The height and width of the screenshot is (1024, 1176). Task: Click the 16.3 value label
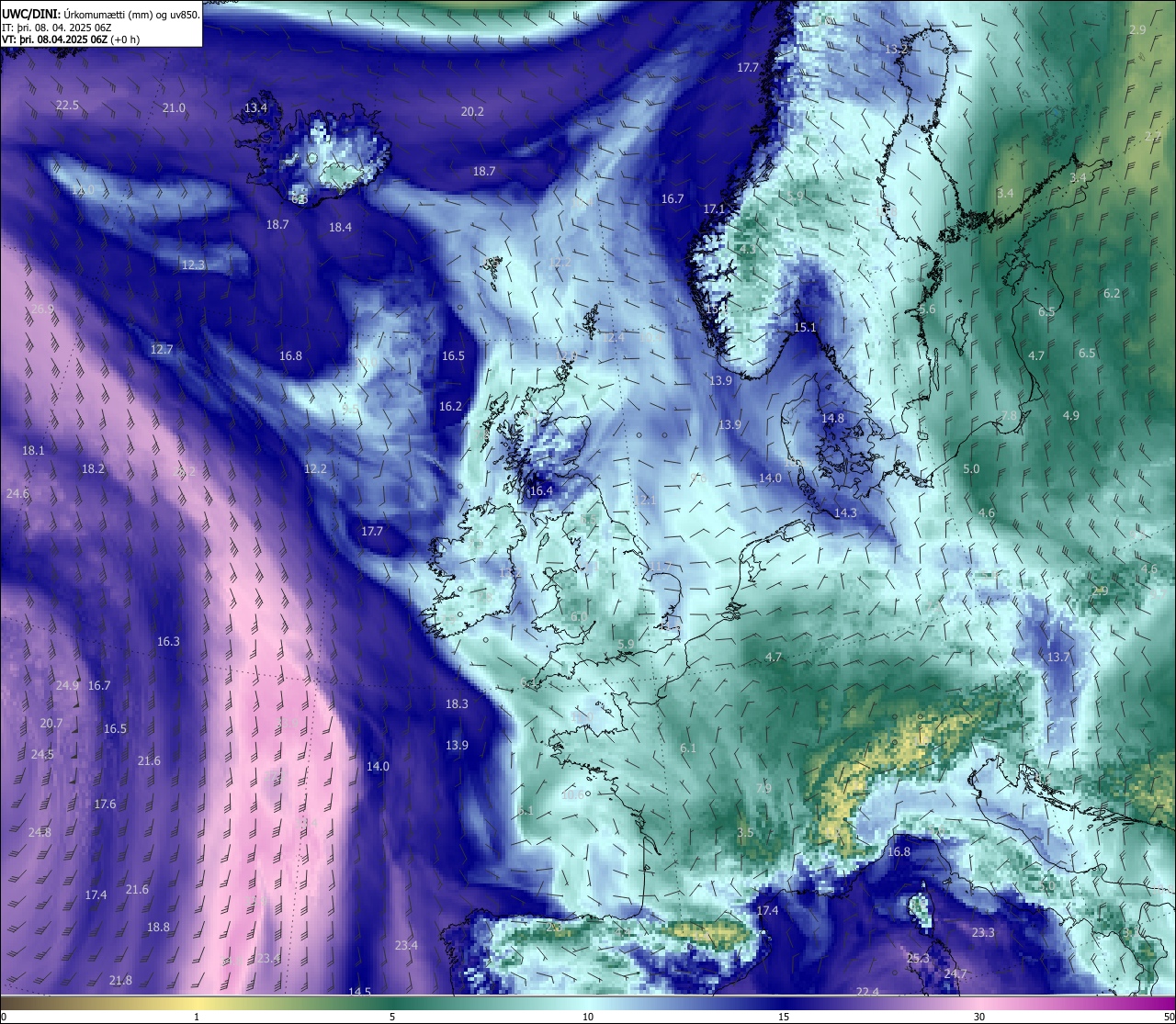(168, 642)
